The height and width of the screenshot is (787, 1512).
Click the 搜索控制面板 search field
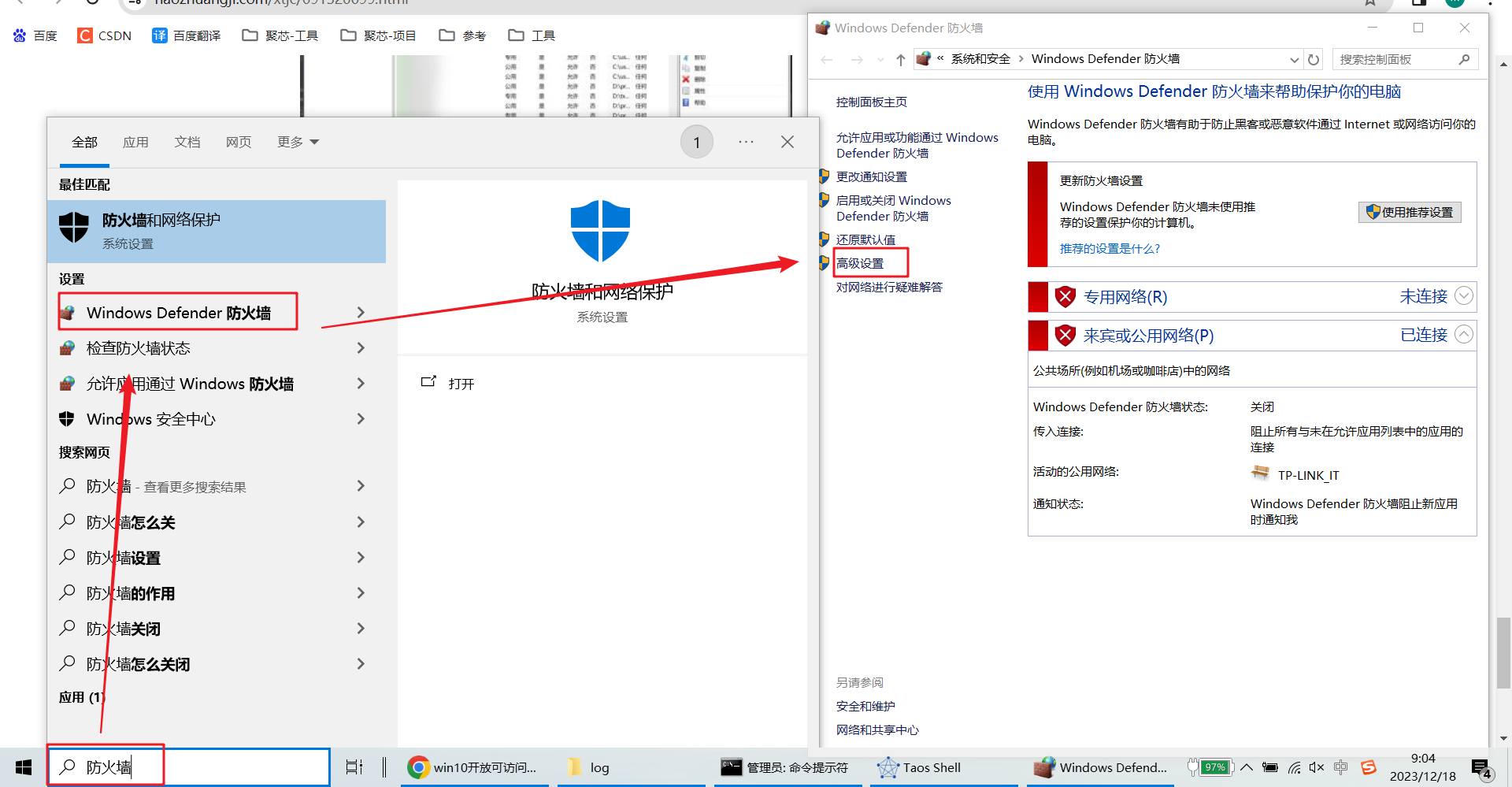(x=1405, y=59)
